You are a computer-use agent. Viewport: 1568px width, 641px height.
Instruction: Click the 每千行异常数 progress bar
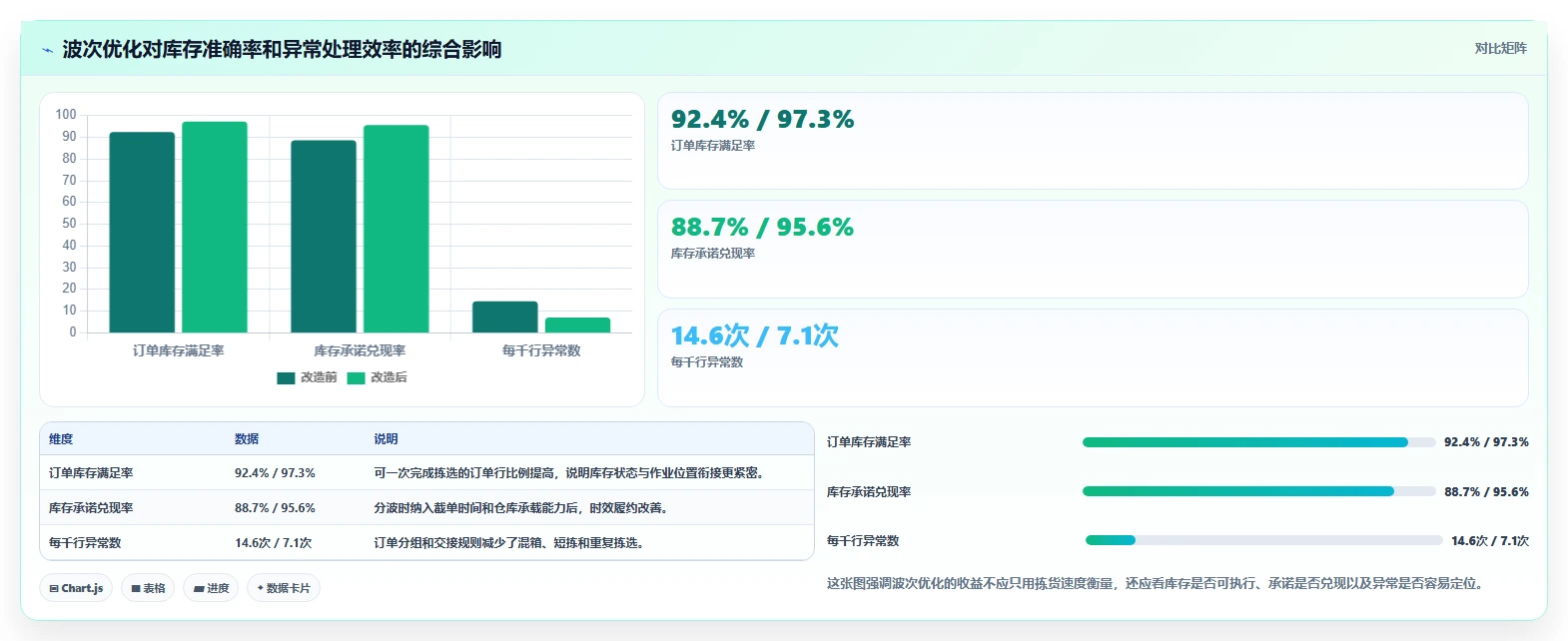click(x=1263, y=540)
